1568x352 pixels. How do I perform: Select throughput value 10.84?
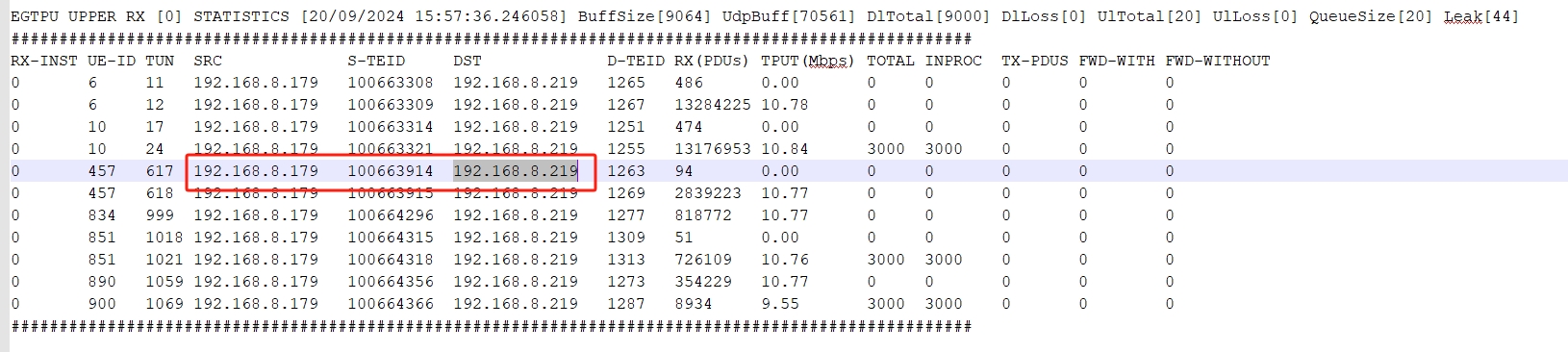coord(785,149)
